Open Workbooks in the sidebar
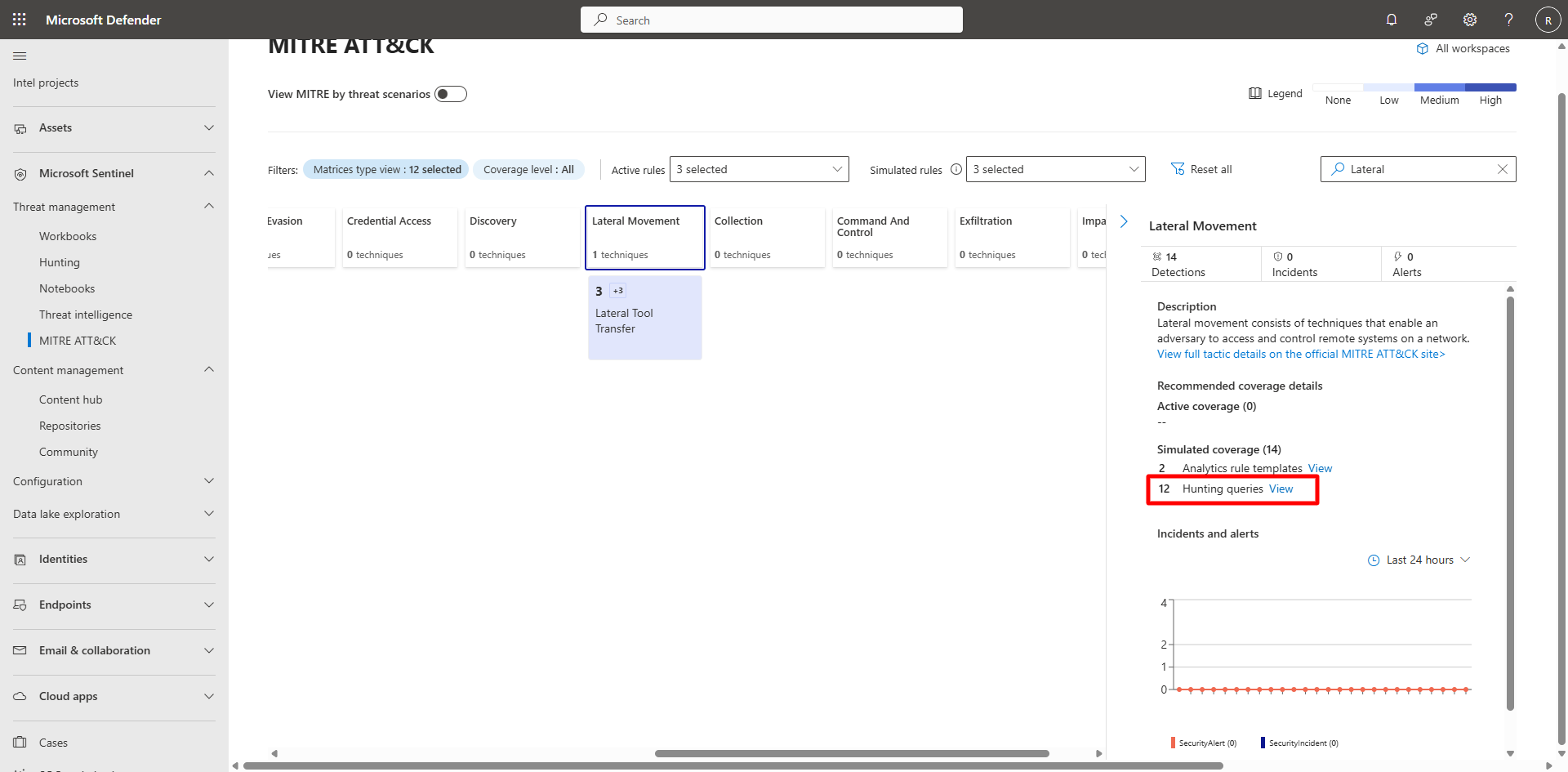The height and width of the screenshot is (772, 1568). click(x=68, y=236)
